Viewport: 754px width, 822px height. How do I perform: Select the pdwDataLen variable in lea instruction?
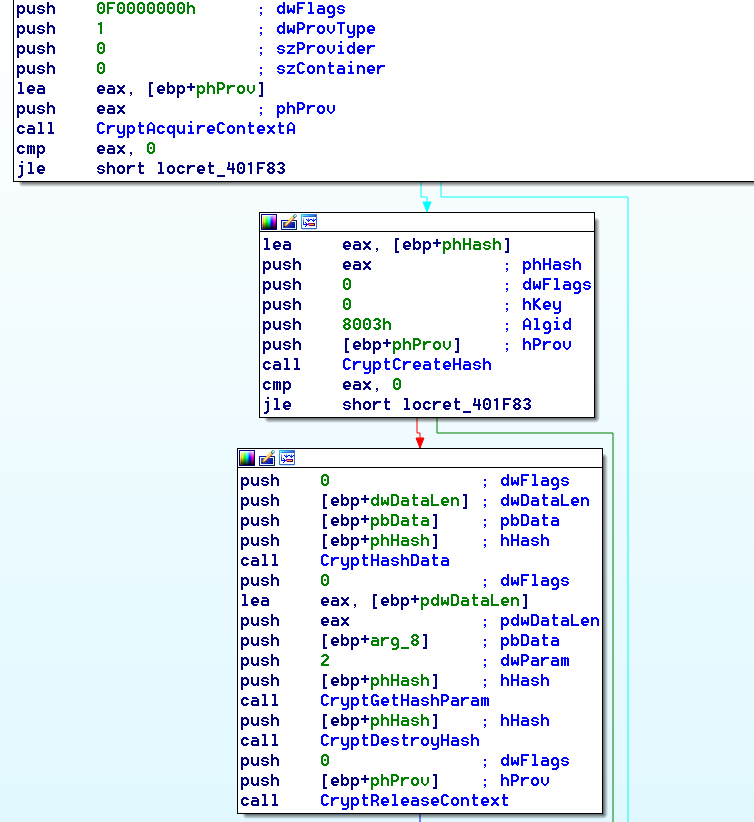(x=473, y=601)
